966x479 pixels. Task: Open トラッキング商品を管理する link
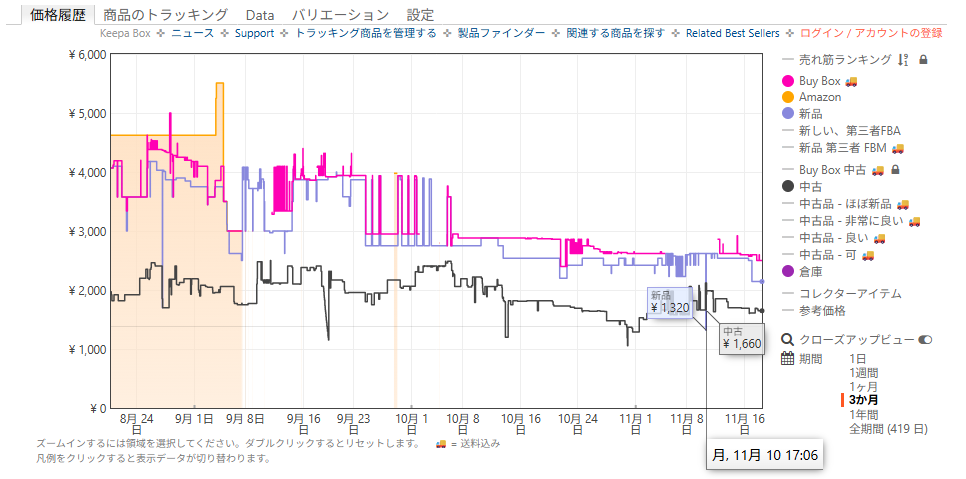[366, 33]
